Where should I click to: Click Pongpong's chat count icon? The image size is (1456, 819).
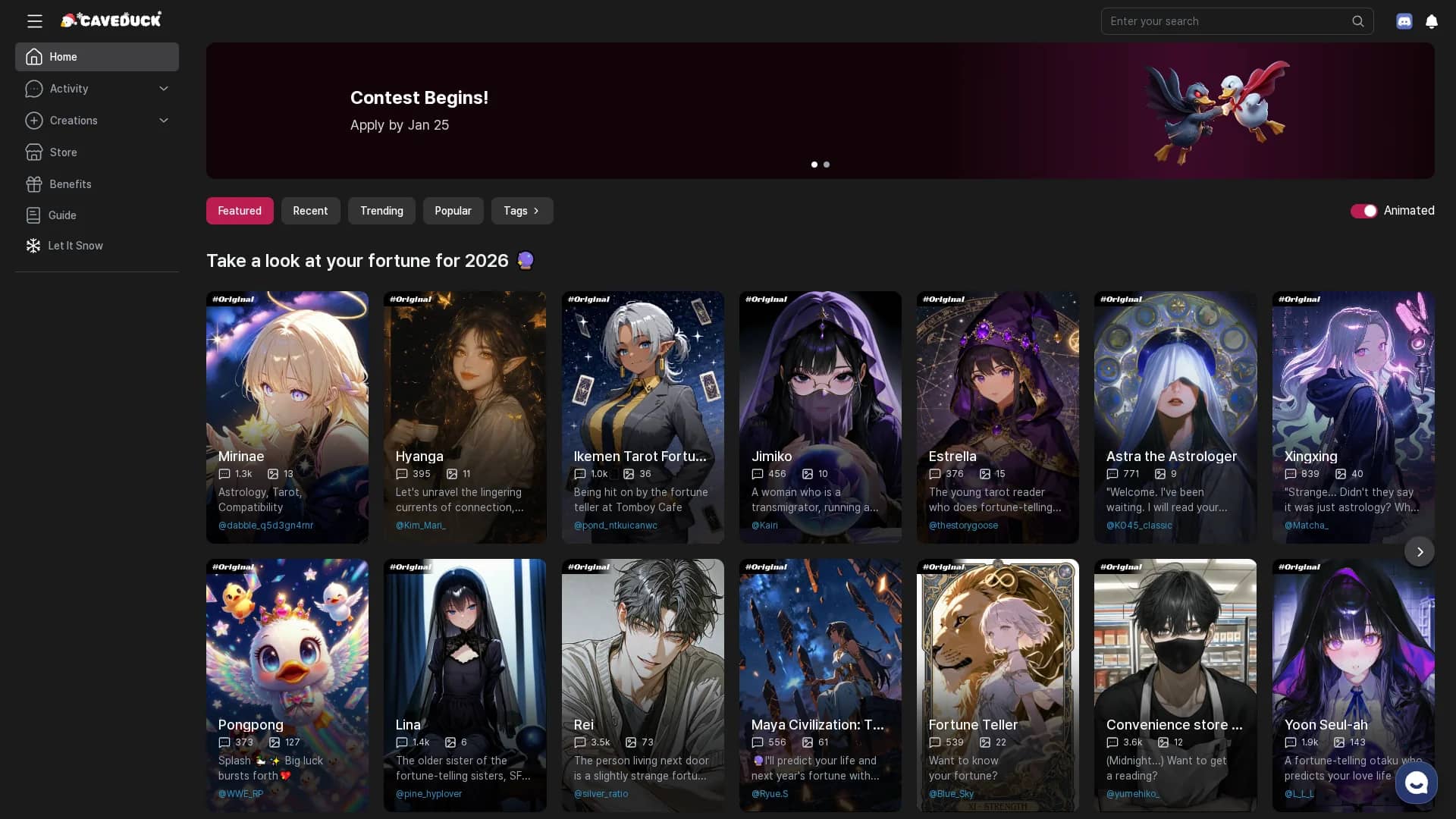tap(224, 742)
